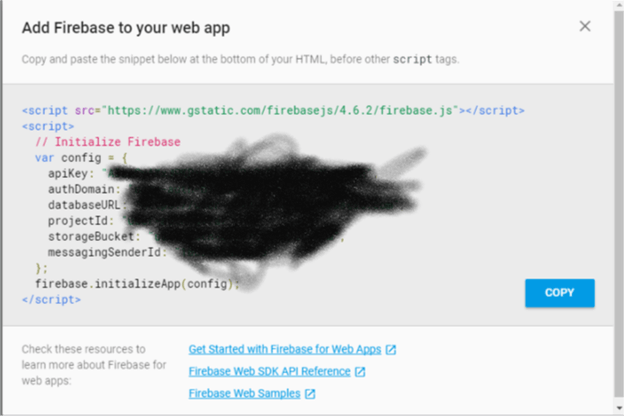Click the firebase.initializeApp(config) line

[137, 283]
